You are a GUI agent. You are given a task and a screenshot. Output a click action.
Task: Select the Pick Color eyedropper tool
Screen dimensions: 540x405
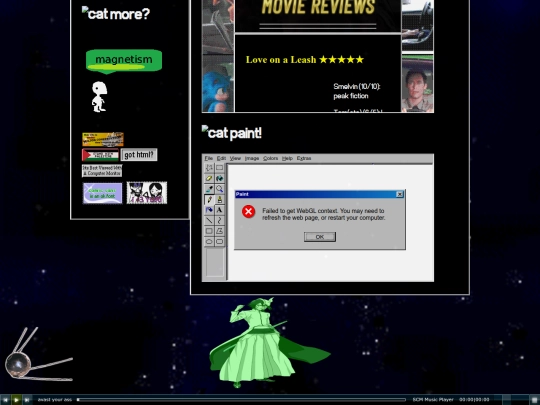coord(209,189)
